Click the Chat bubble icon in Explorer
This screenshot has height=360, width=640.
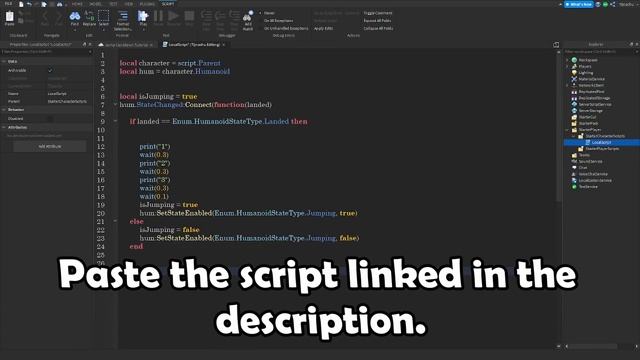(574, 167)
